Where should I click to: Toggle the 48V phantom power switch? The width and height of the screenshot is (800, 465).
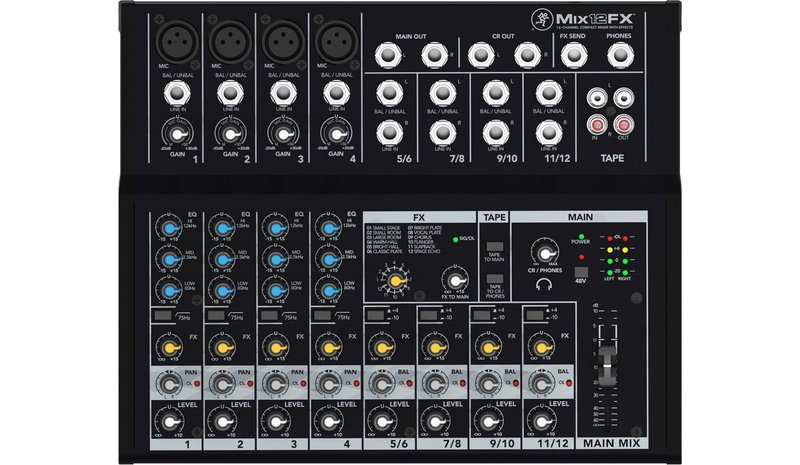click(581, 272)
